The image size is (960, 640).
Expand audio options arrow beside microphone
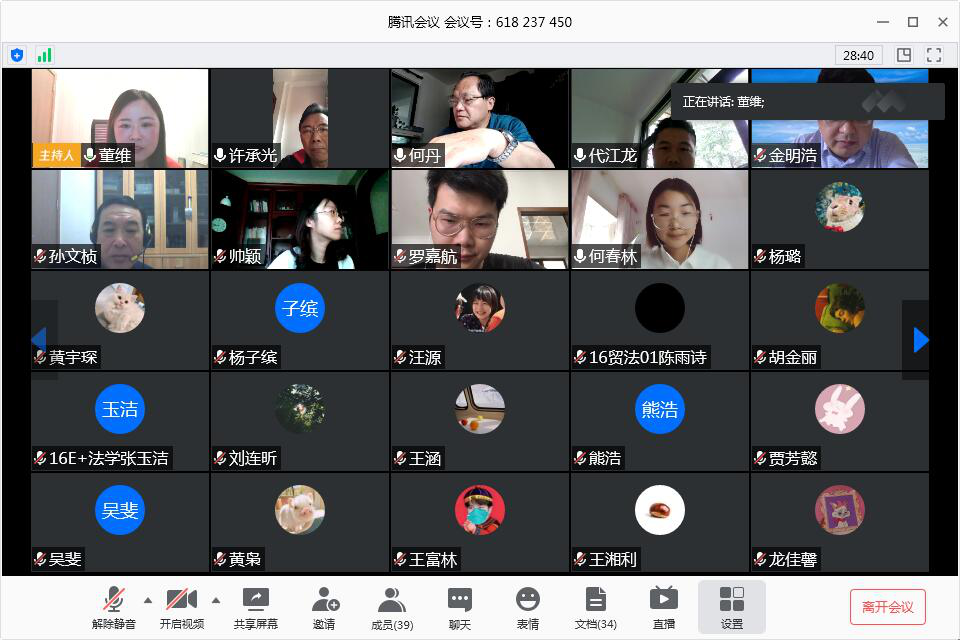pos(148,600)
